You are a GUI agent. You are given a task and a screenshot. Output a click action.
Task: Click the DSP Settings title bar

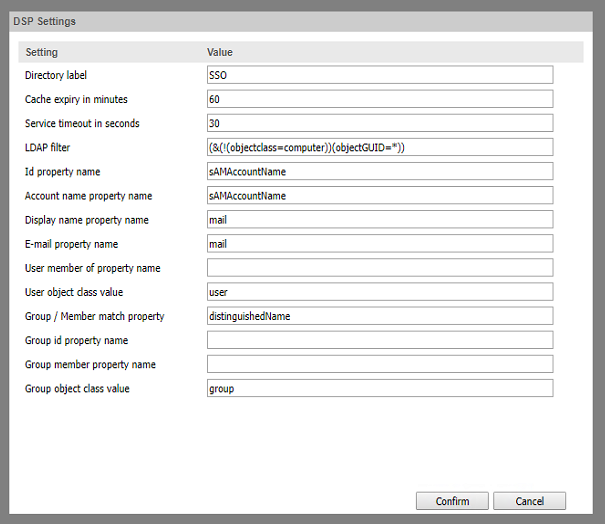pos(302,21)
